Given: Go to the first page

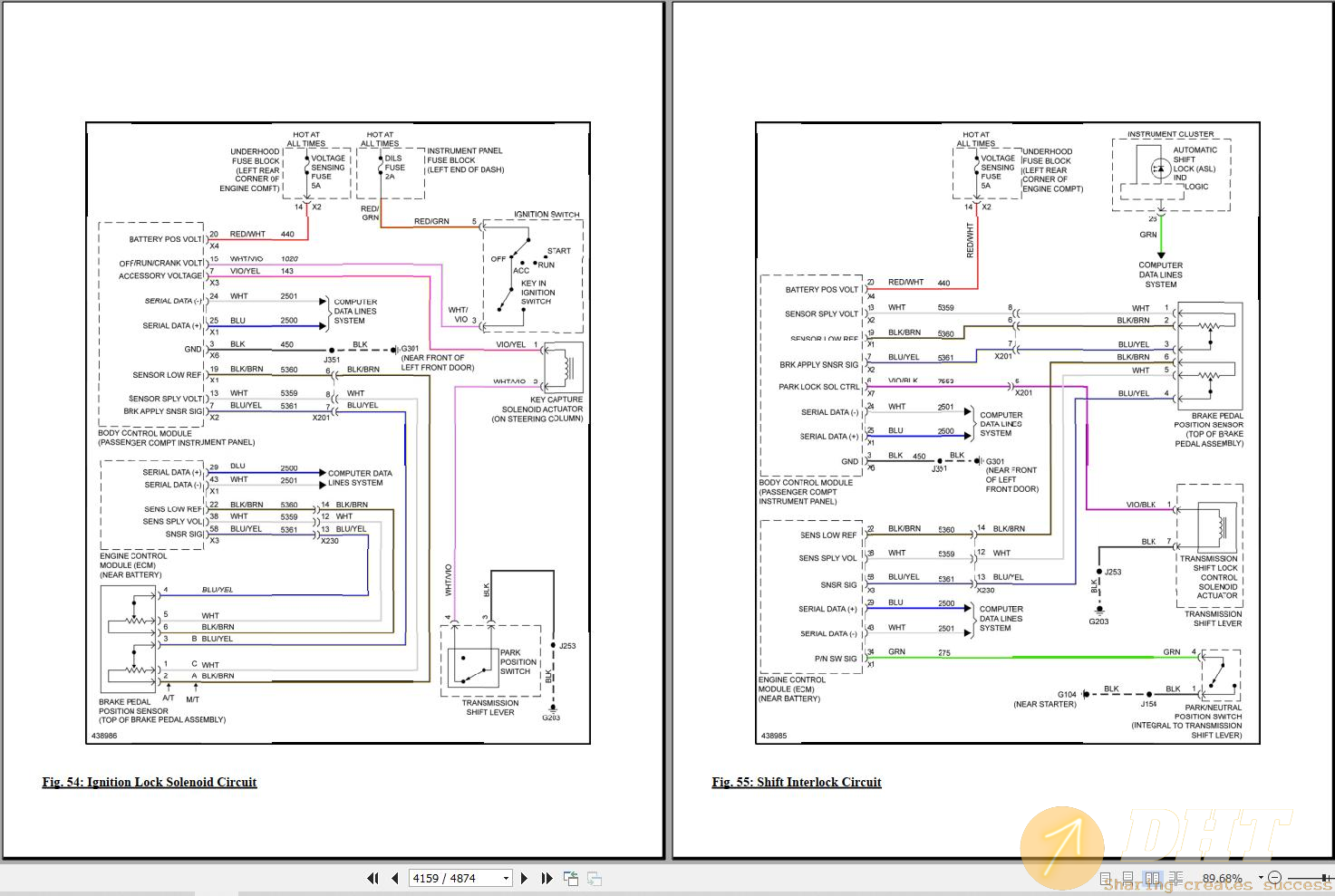Looking at the screenshot, I should click(372, 878).
